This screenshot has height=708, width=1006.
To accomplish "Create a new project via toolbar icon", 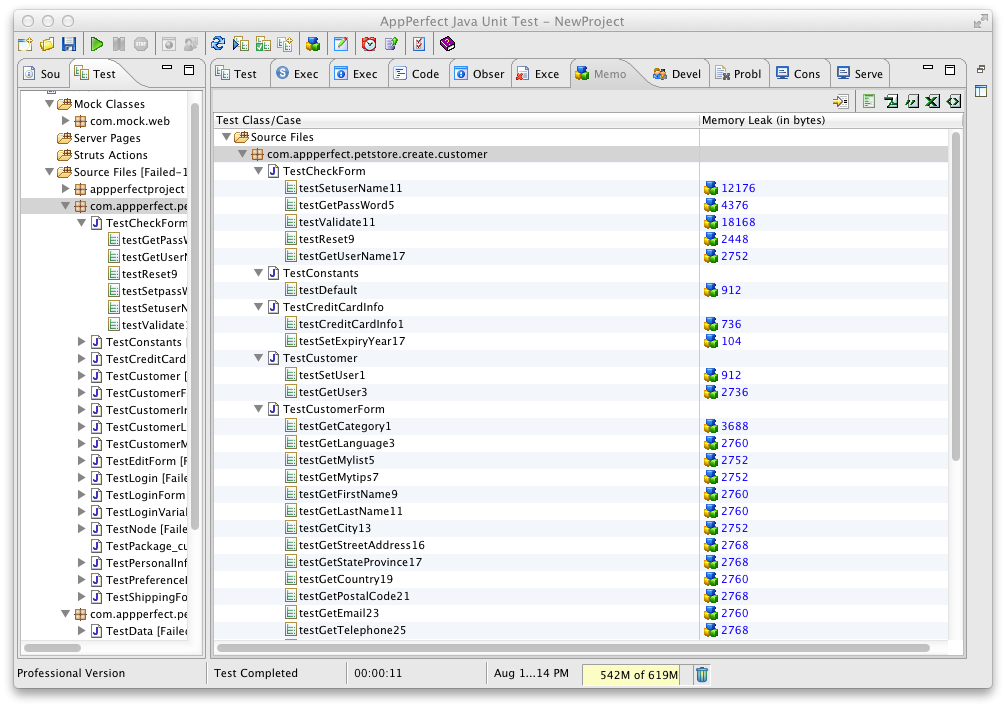I will click(25, 44).
